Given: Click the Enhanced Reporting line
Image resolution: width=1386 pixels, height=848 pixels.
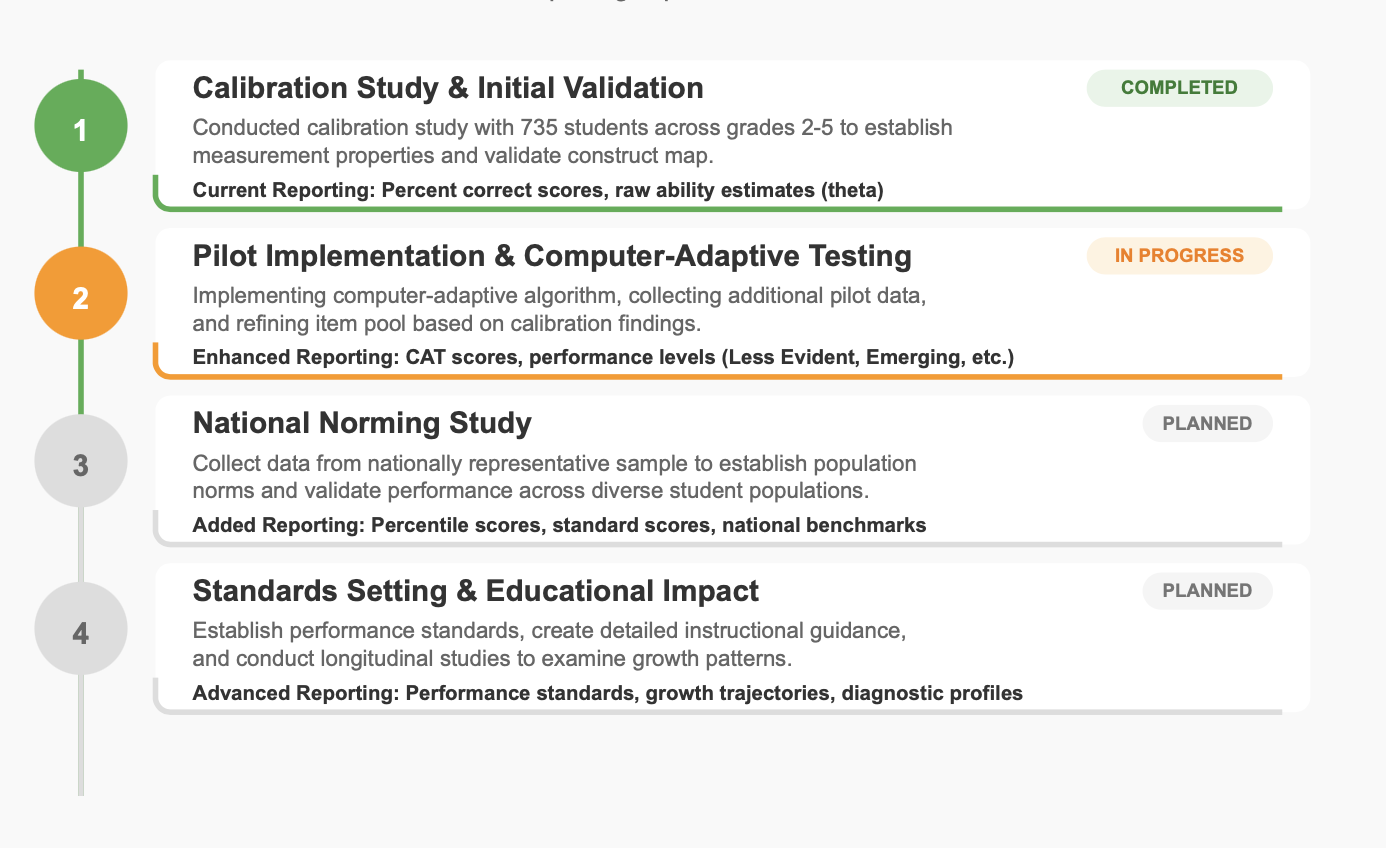Looking at the screenshot, I should (603, 358).
